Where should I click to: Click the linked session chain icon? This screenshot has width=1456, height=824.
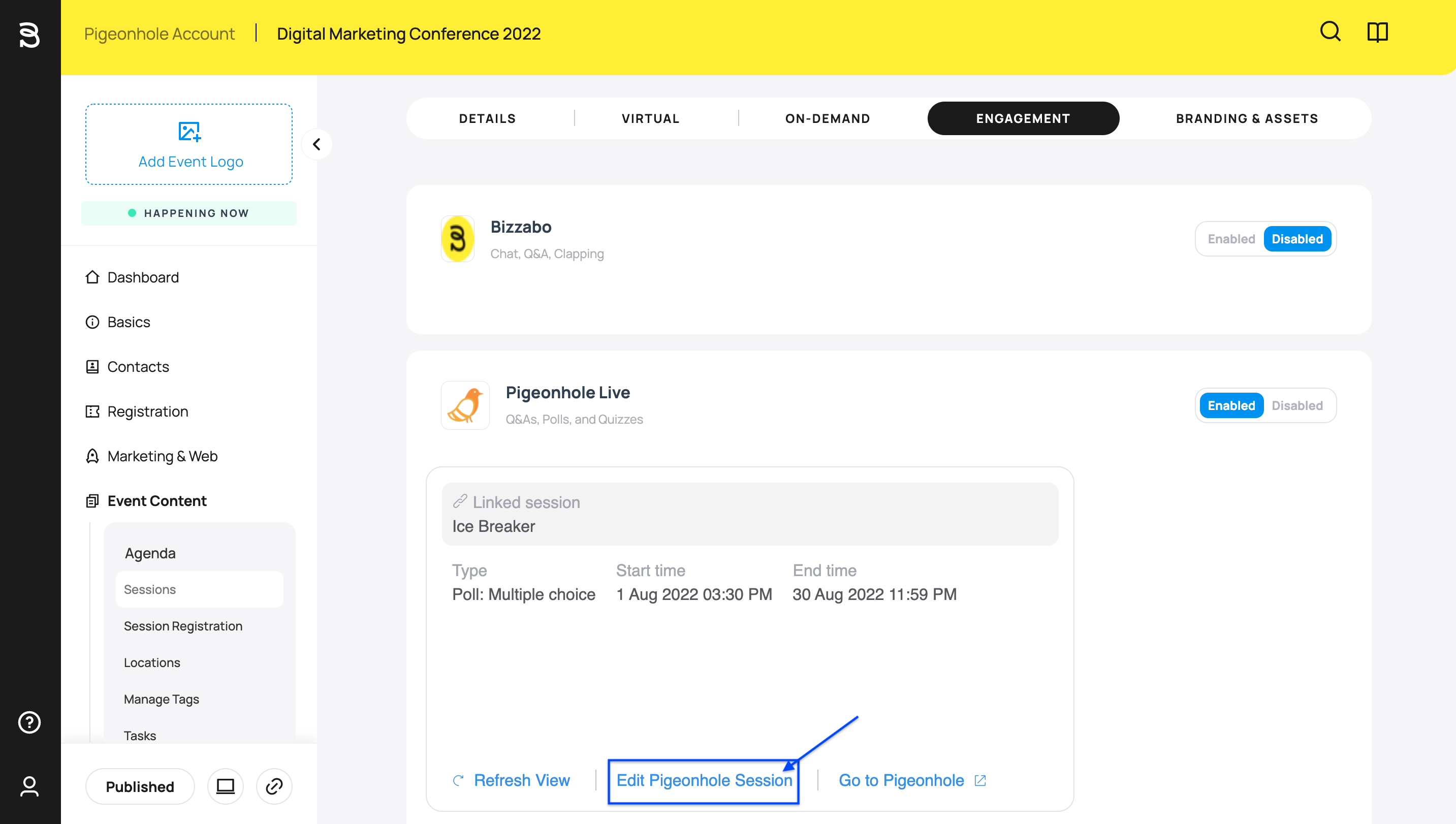(459, 501)
